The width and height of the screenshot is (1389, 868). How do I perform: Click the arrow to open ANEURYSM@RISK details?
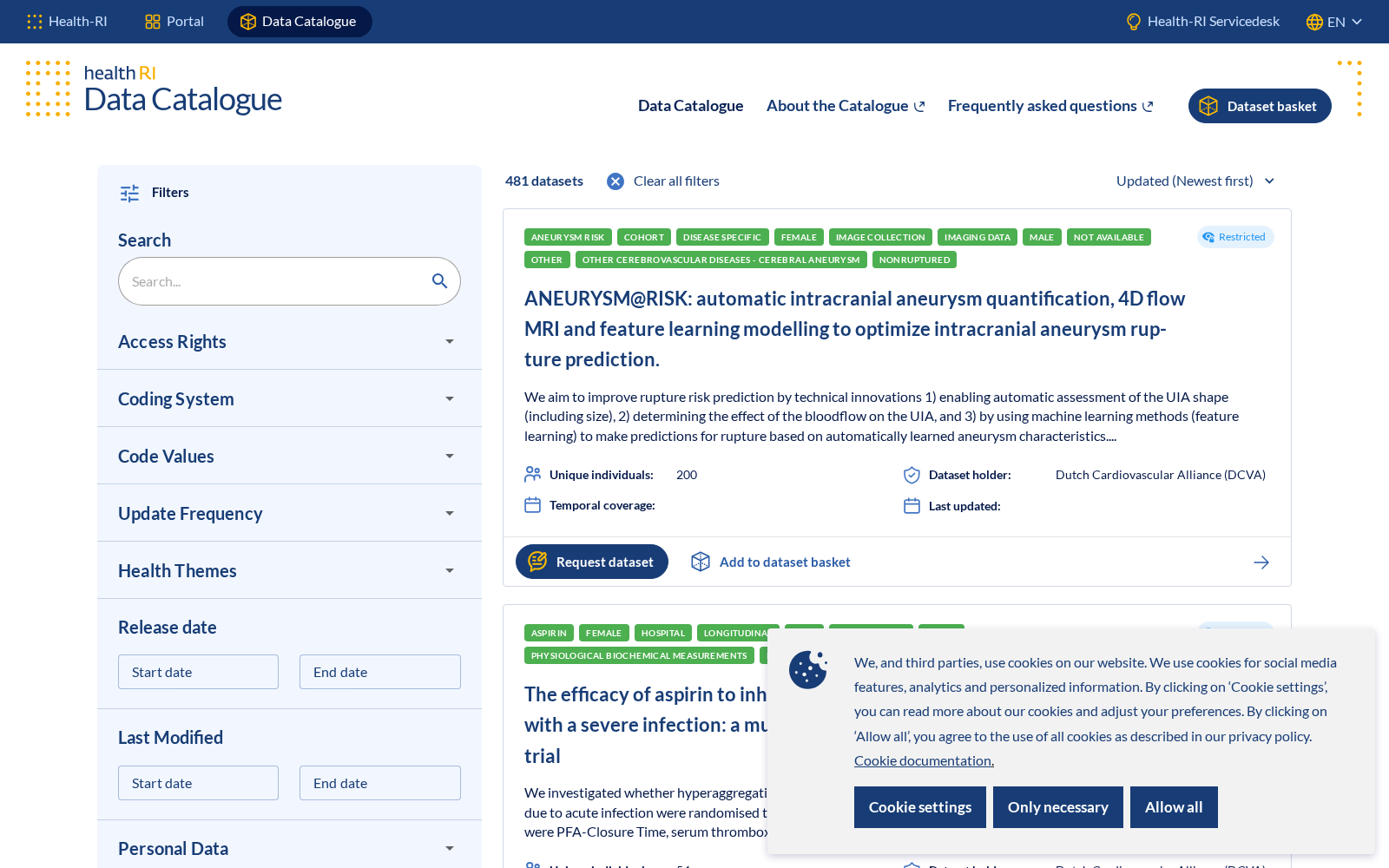point(1261,562)
